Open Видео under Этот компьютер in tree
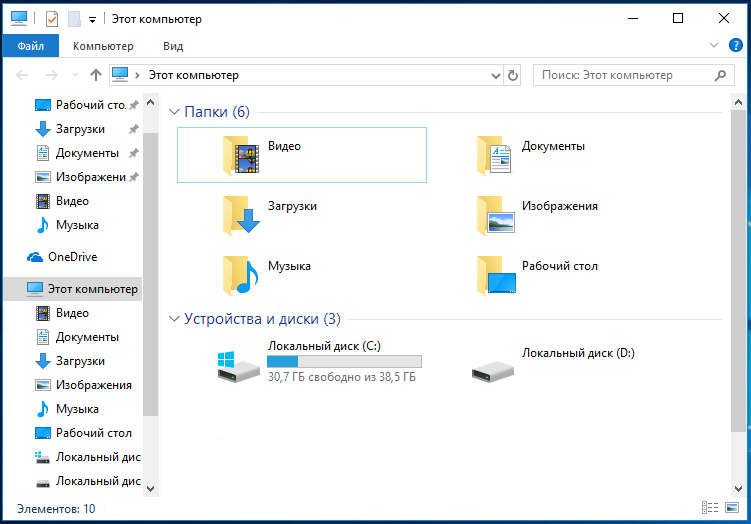The width and height of the screenshot is (751, 524). tap(62, 313)
